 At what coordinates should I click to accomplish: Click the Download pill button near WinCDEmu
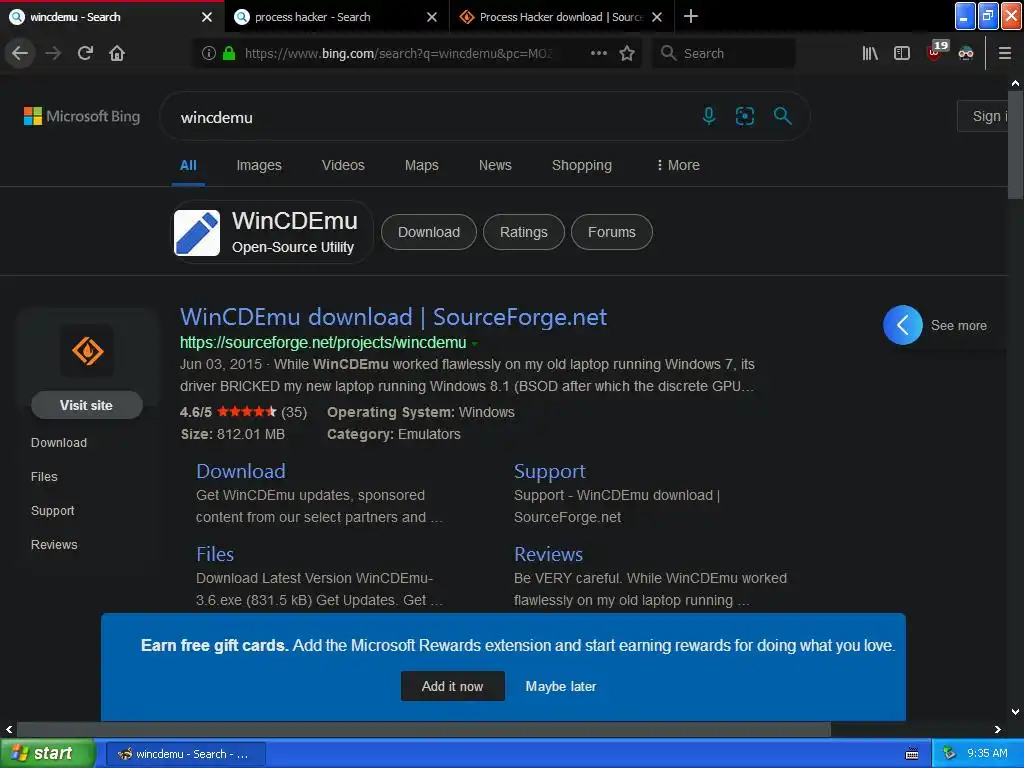click(x=428, y=232)
